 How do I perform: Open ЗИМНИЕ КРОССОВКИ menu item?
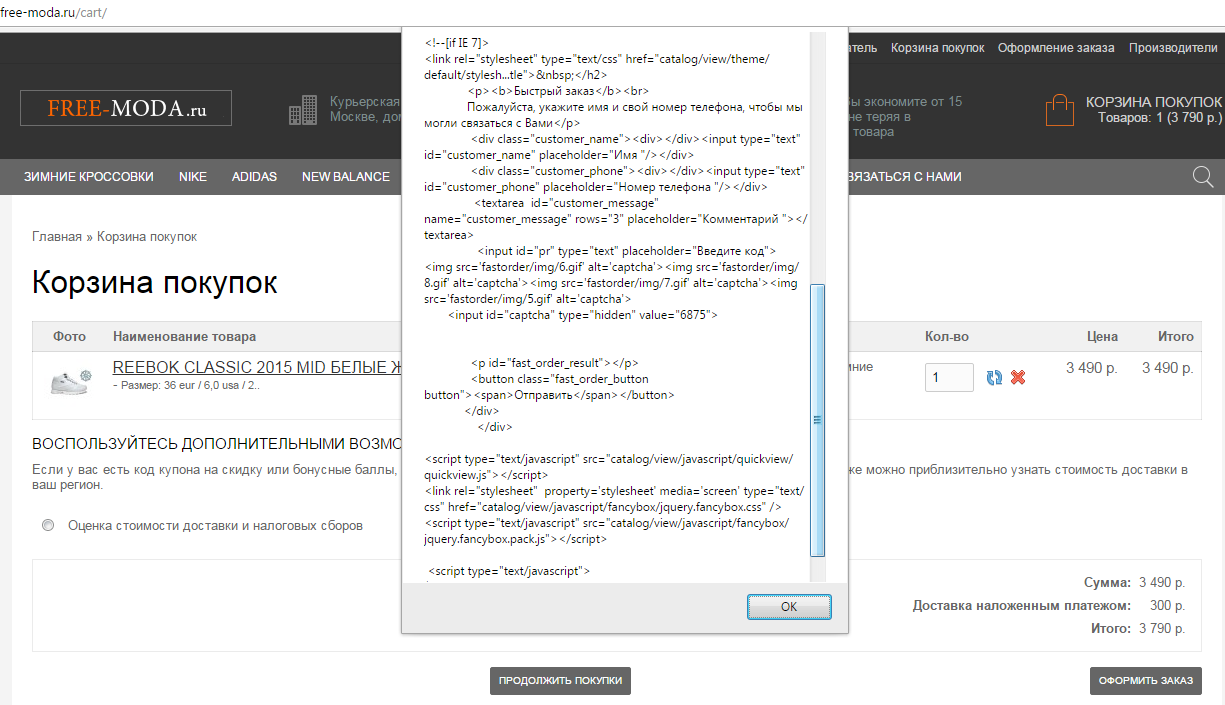[89, 177]
